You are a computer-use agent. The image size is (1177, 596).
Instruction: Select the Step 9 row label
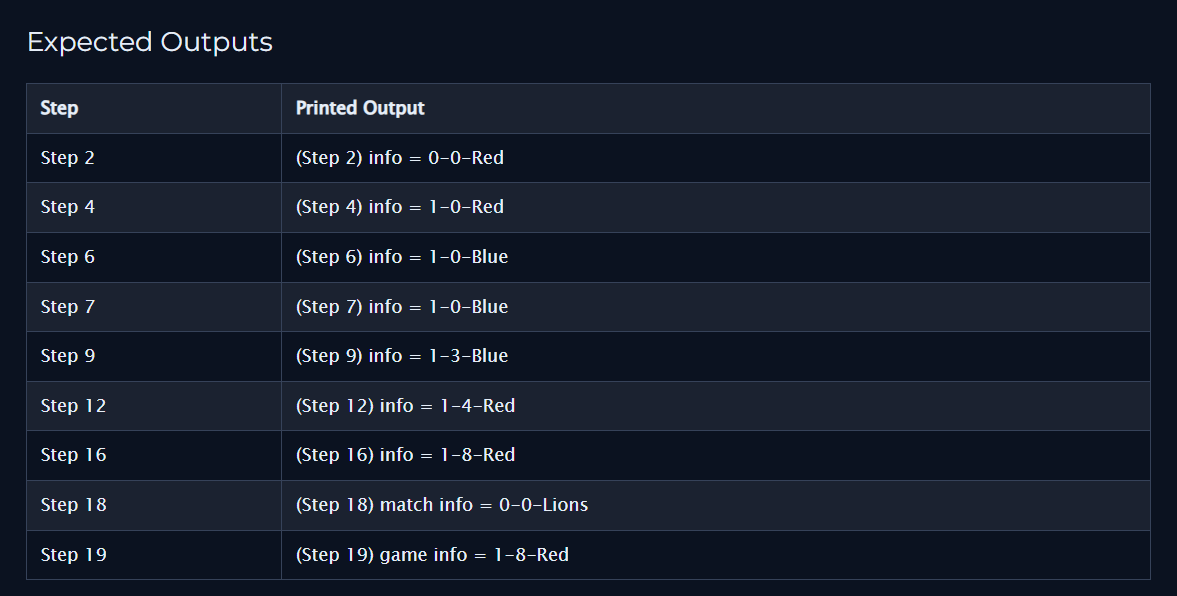tap(68, 356)
